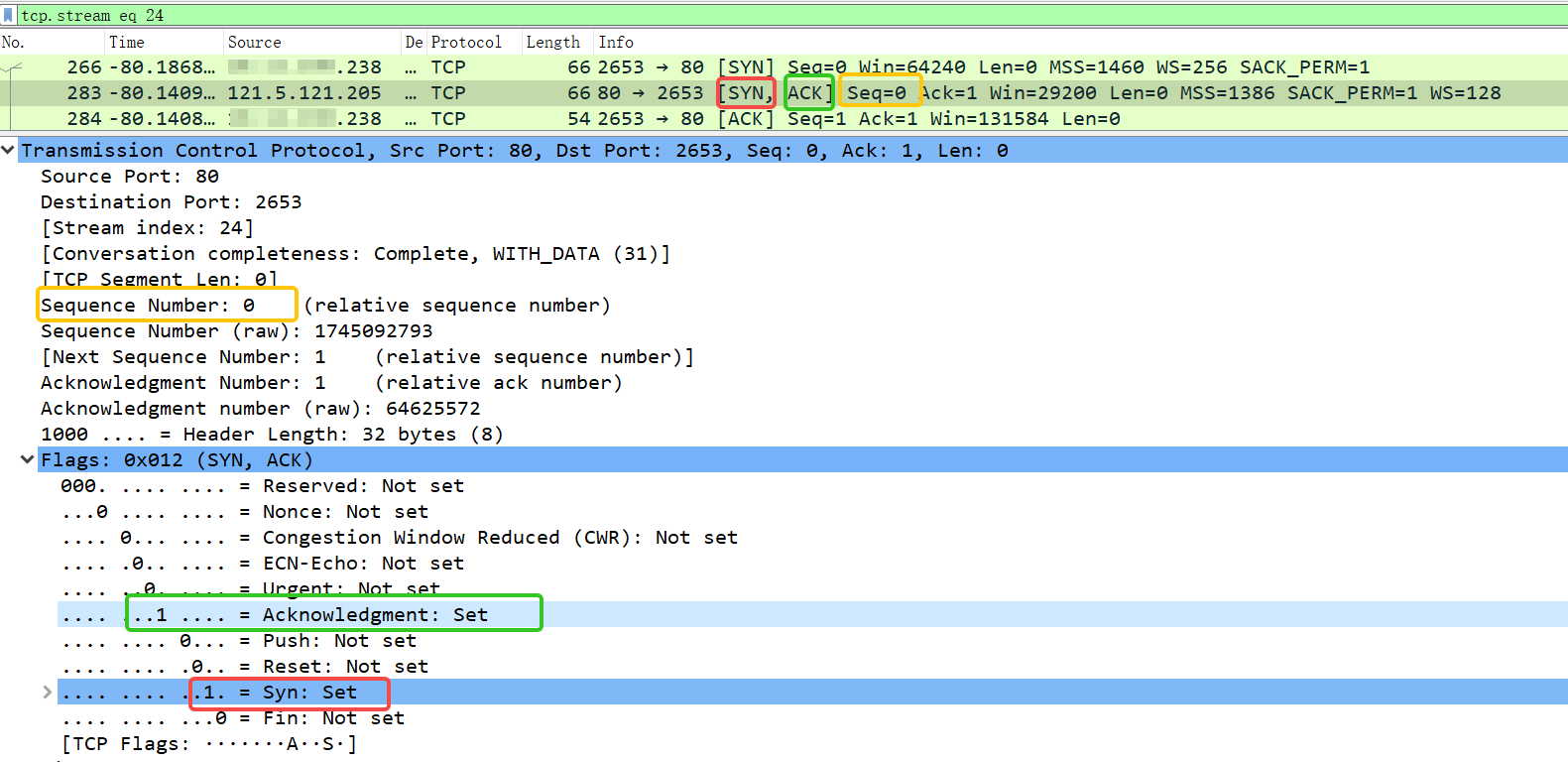The image size is (1568, 762).
Task: Select the Next Sequence Number: 1 line
Action: click(367, 356)
